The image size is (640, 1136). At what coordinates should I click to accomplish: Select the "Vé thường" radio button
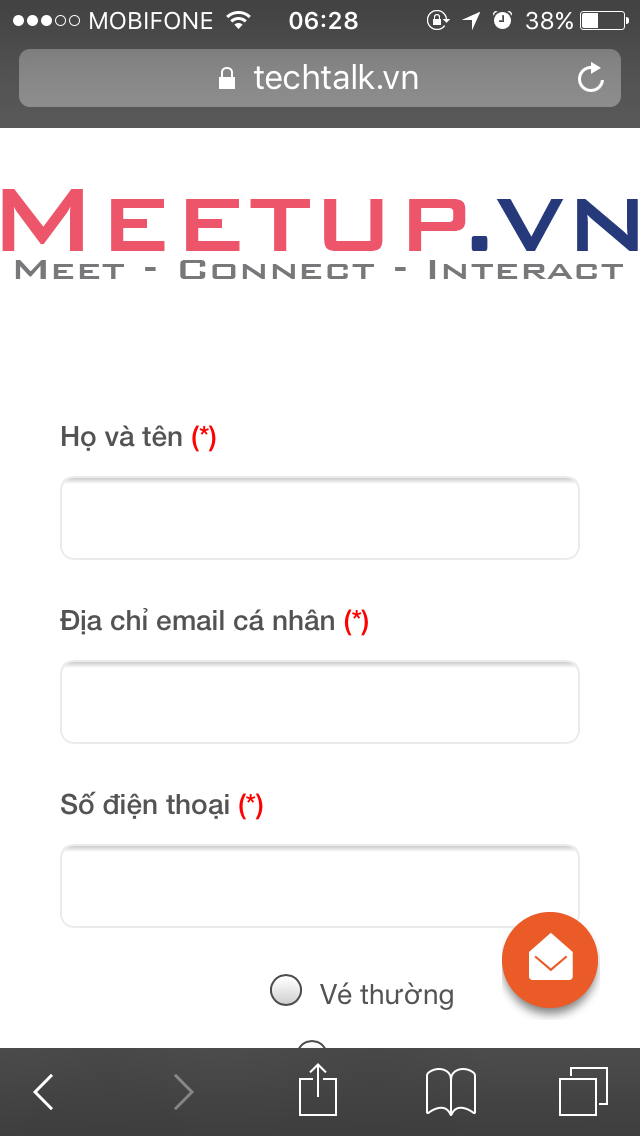(x=286, y=990)
